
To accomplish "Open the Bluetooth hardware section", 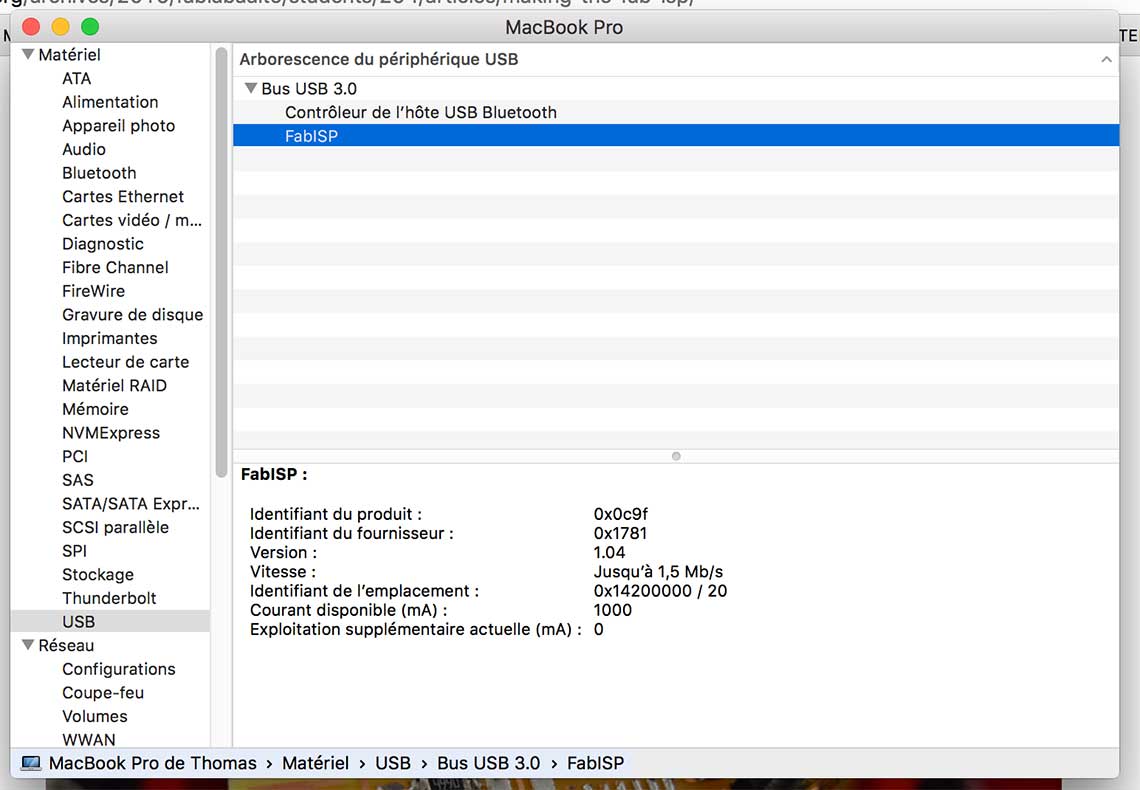I will (x=99, y=173).
